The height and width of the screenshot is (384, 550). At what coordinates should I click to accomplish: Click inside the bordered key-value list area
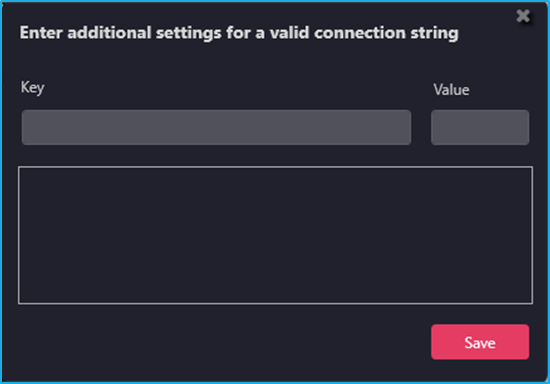[275, 235]
